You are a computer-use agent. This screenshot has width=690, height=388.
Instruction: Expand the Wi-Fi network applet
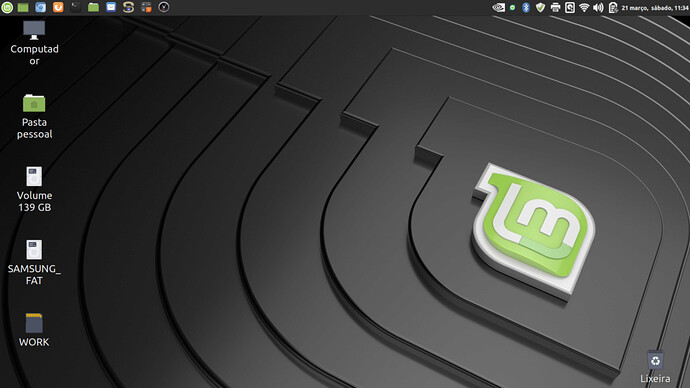click(584, 7)
